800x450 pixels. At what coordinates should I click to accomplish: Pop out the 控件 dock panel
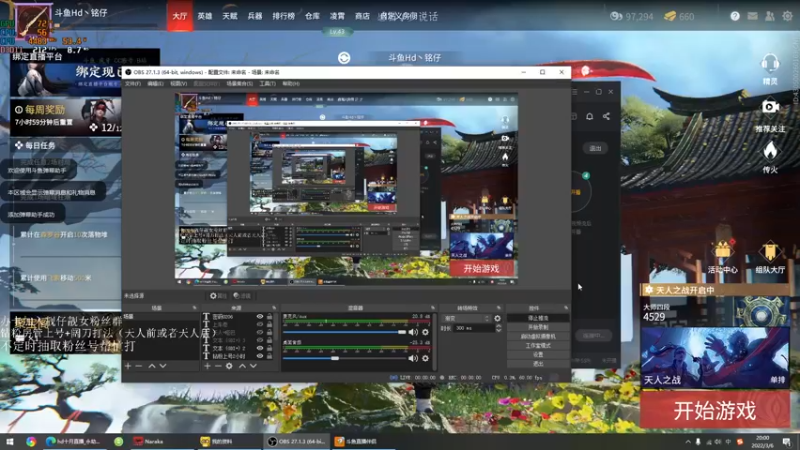coord(566,308)
